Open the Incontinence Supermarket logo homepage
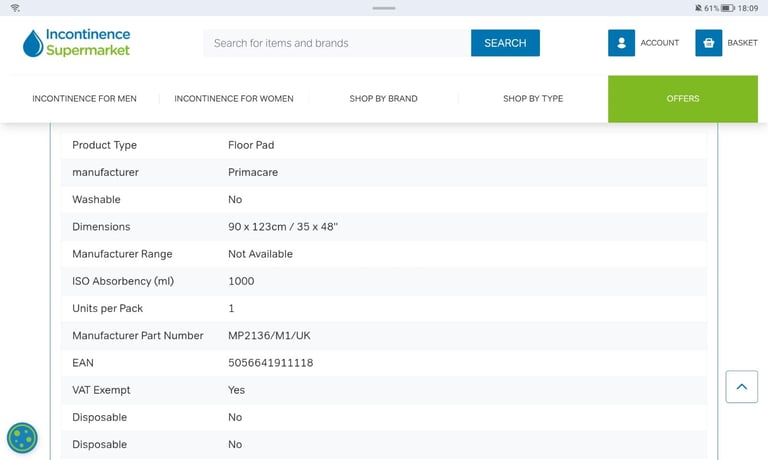Image resolution: width=768 pixels, height=460 pixels. pyautogui.click(x=76, y=43)
